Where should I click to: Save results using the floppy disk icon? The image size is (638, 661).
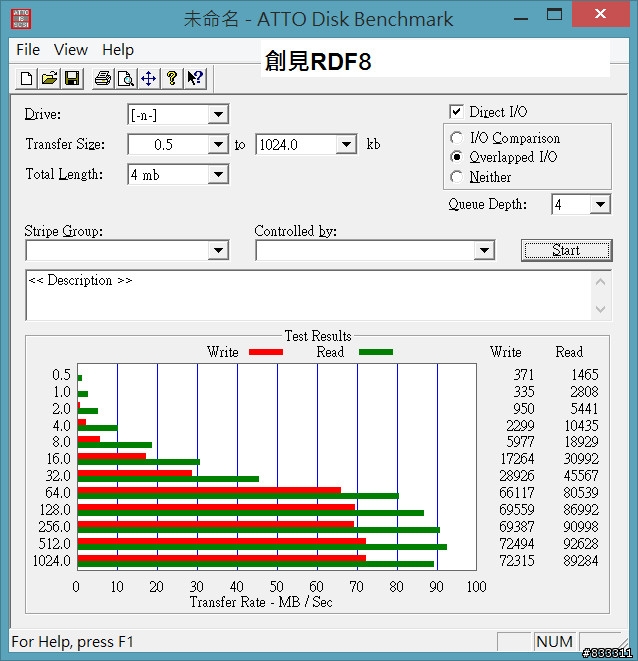[x=72, y=78]
